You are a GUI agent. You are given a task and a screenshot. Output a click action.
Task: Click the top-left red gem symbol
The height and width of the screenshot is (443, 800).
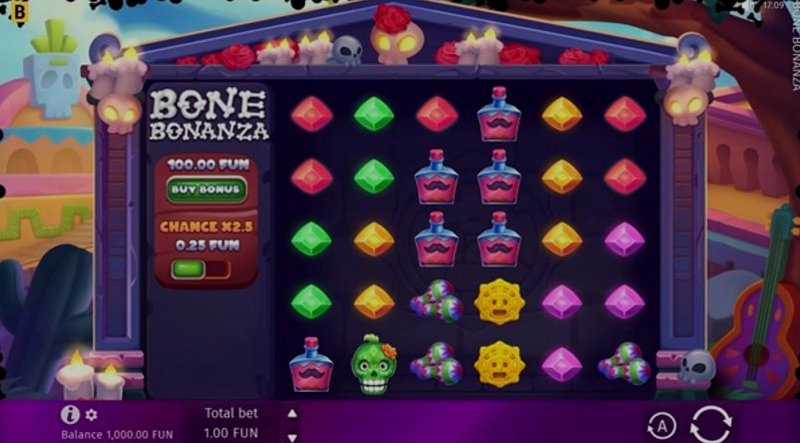(311, 114)
